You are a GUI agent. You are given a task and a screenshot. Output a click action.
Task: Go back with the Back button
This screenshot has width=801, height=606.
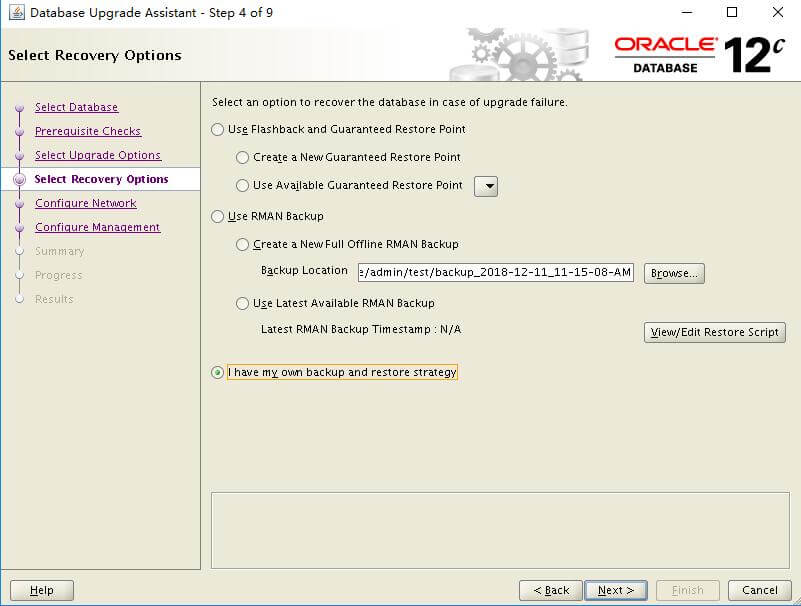tap(551, 591)
